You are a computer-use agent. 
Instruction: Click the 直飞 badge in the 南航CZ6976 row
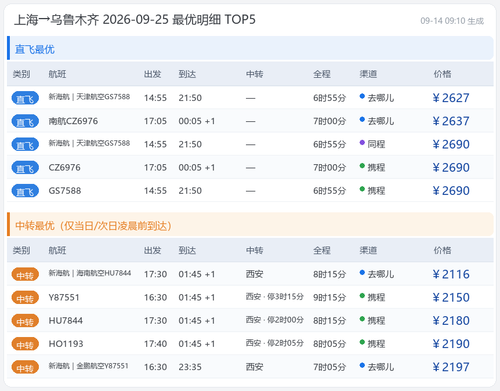coord(25,121)
